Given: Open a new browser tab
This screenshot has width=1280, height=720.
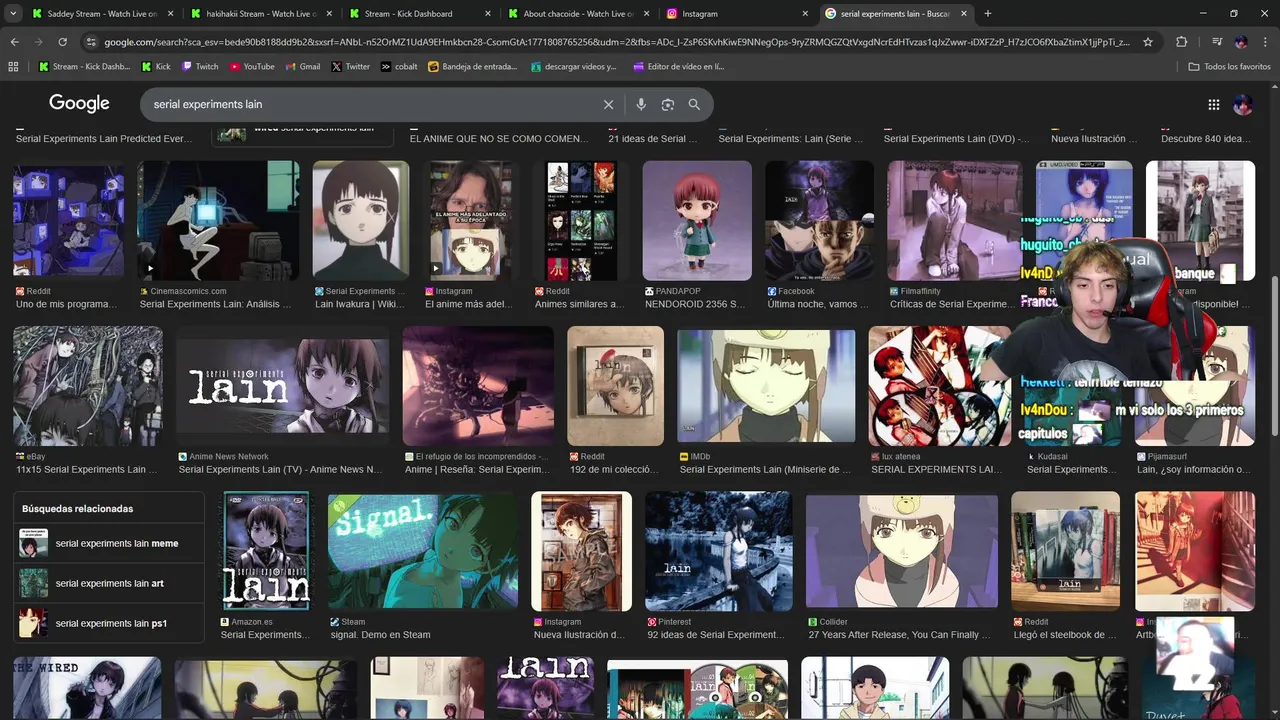Looking at the screenshot, I should pyautogui.click(x=988, y=14).
